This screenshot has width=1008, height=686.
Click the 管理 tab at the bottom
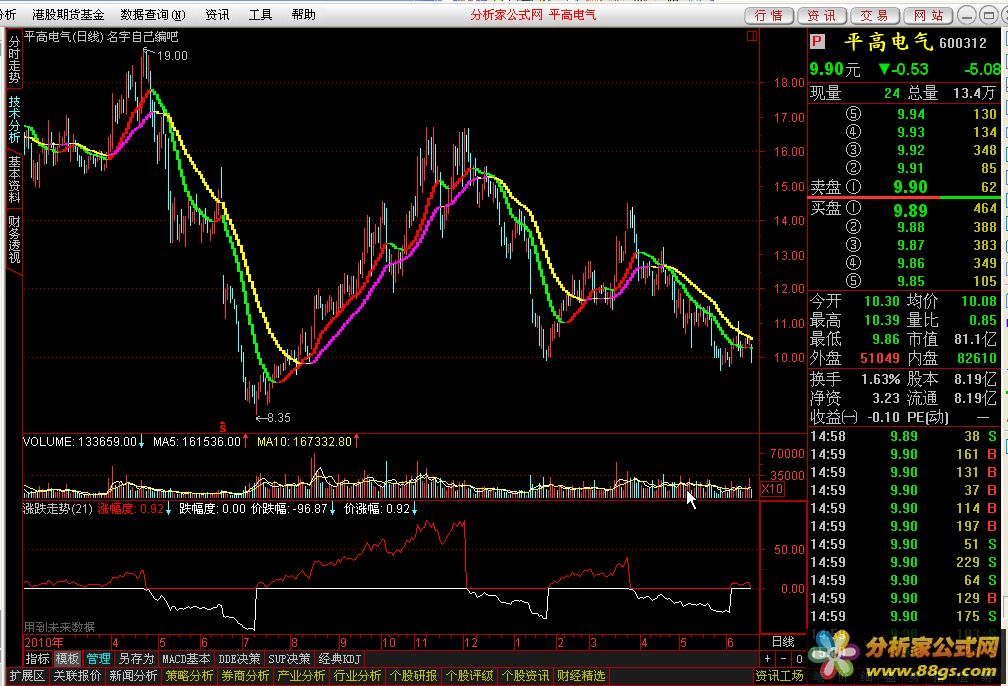98,659
